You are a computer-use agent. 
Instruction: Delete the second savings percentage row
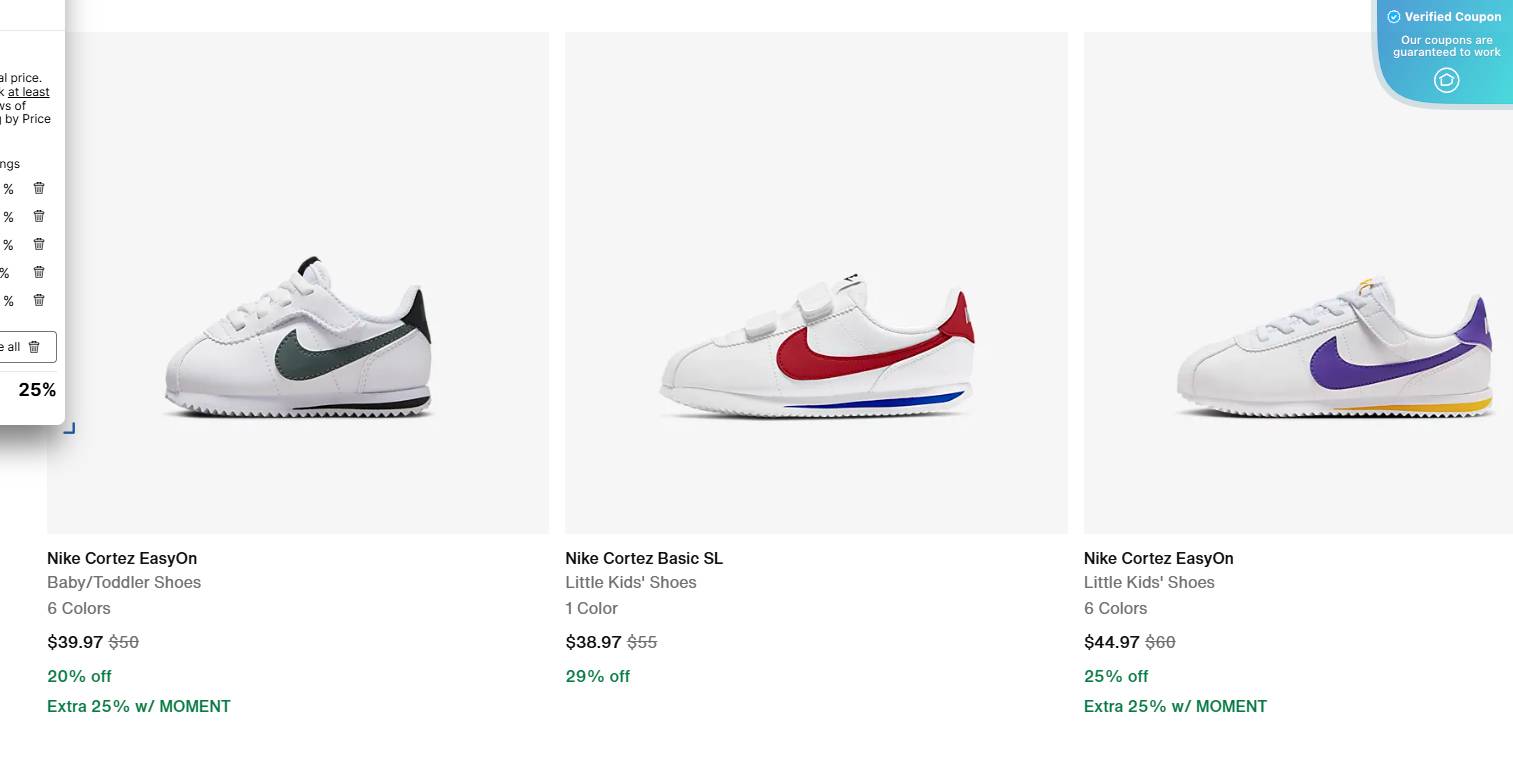(x=38, y=216)
